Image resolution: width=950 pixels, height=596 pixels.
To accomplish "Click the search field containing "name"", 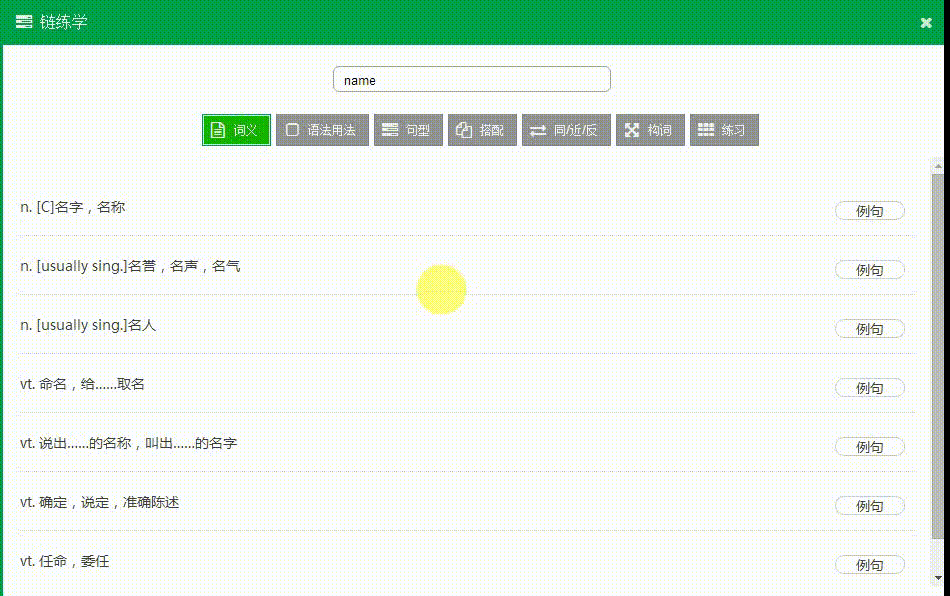I will click(x=471, y=80).
